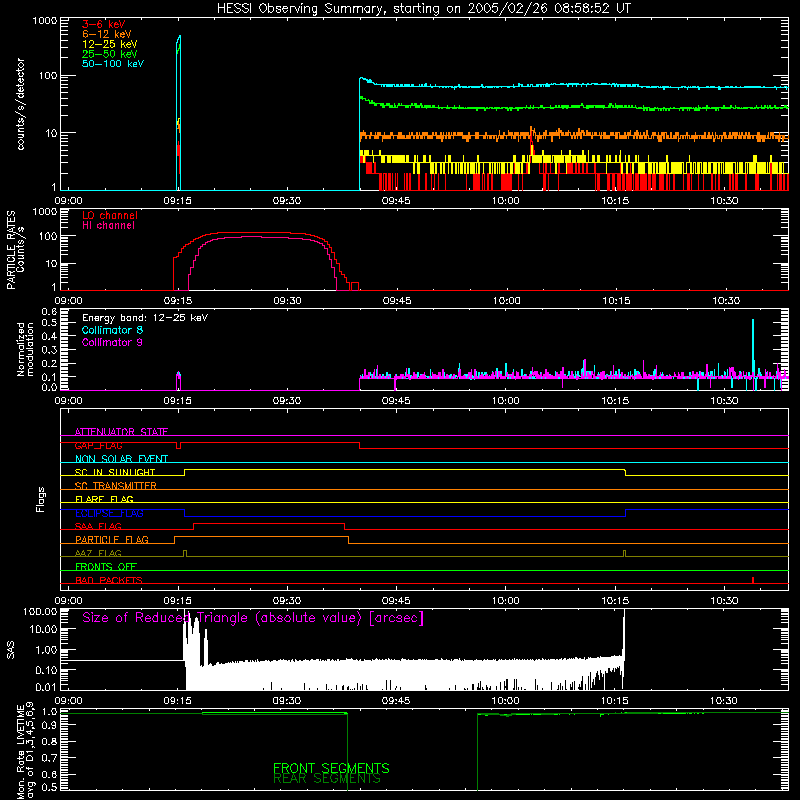Click 'Size of Reduced Triangle' panel caption
Viewport: 800px width, 800px height.
click(253, 618)
